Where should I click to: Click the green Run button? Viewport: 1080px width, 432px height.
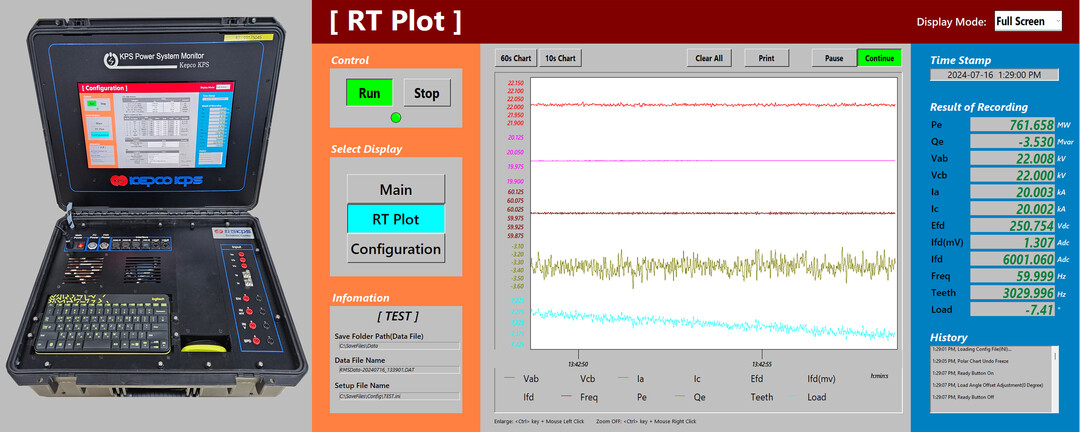tap(369, 93)
